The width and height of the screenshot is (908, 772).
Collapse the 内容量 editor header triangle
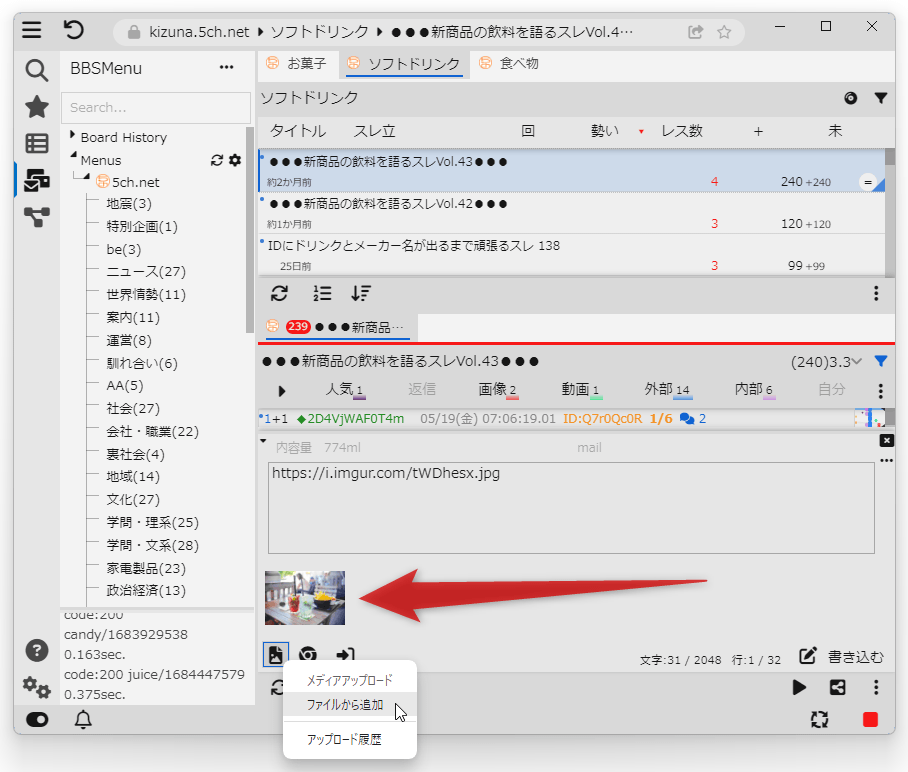[263, 441]
